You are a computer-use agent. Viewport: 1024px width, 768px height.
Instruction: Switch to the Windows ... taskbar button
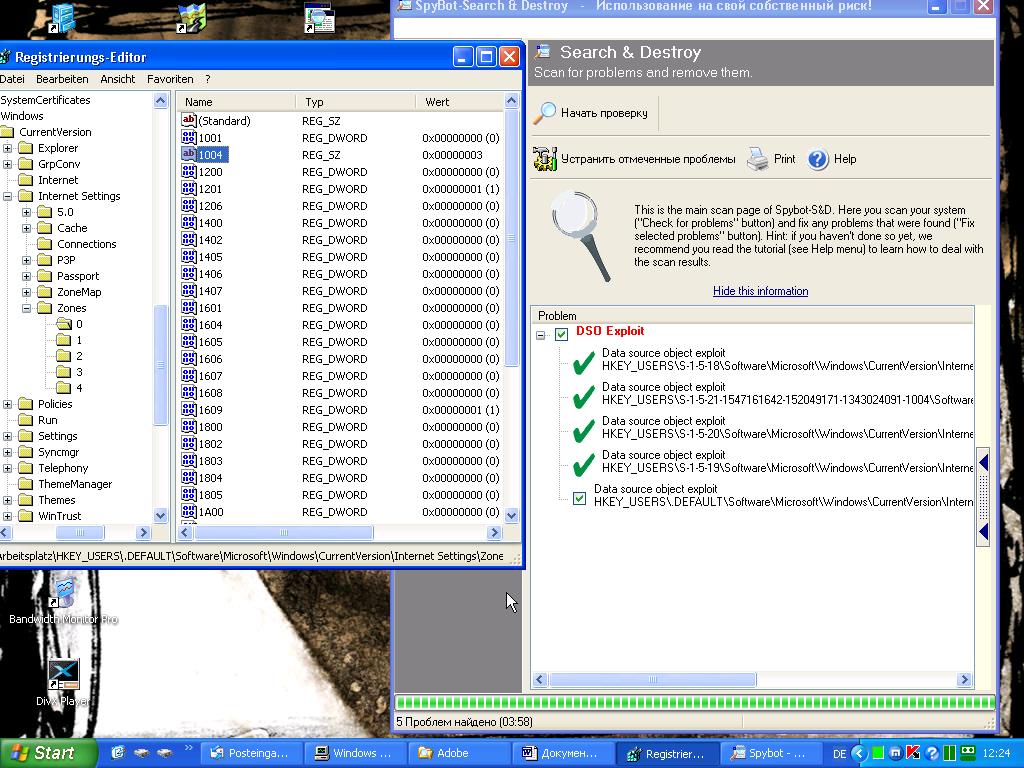coord(355,753)
